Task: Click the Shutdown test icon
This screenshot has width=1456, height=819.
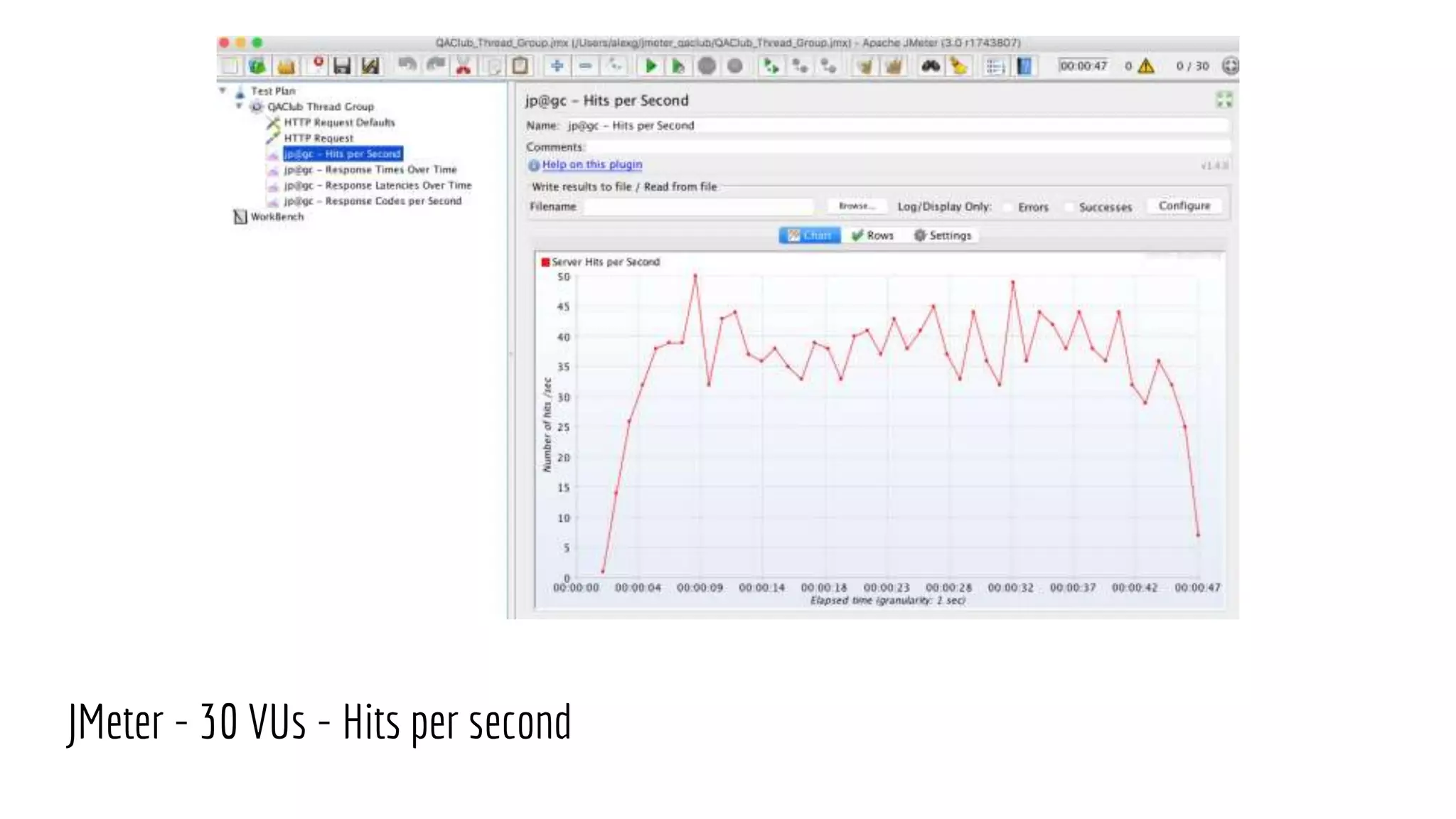Action: pyautogui.click(x=735, y=66)
